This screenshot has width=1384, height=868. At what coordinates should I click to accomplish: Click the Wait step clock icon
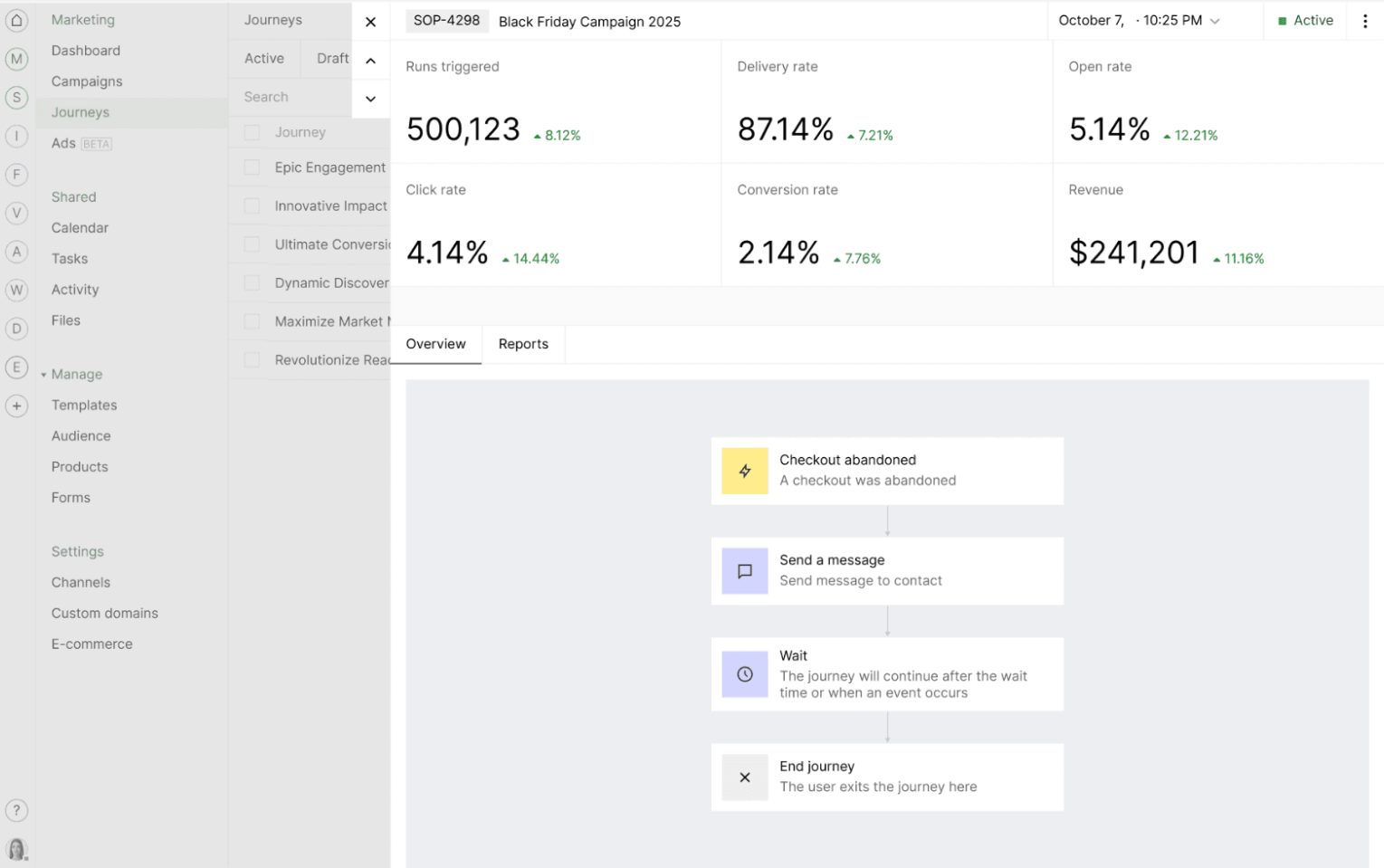coord(744,674)
